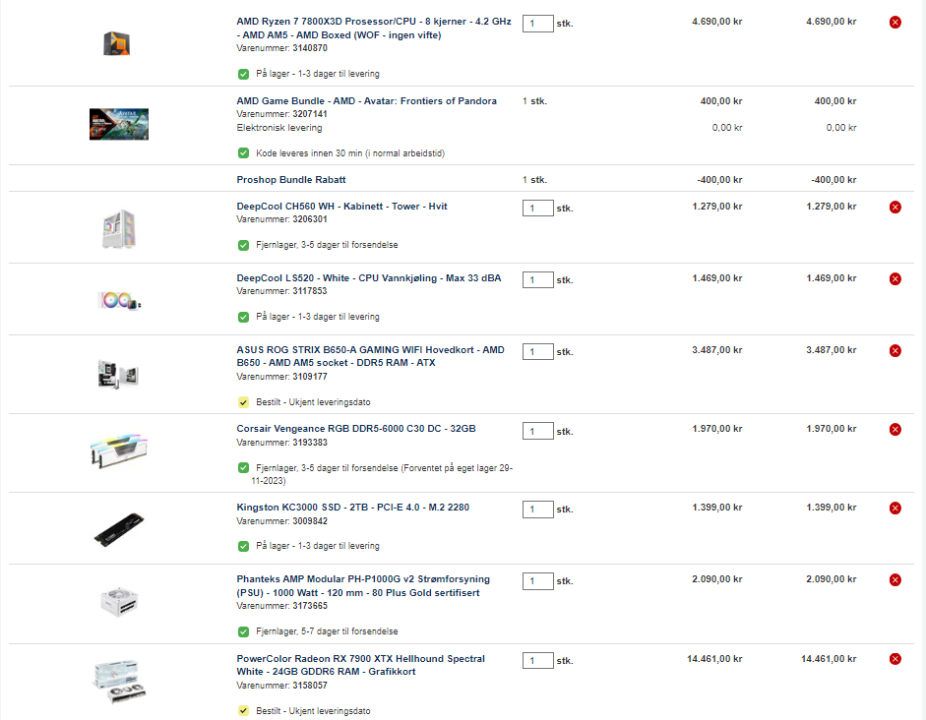
Task: Delete DeepCool LS520 cooler from cart
Action: coord(895,279)
